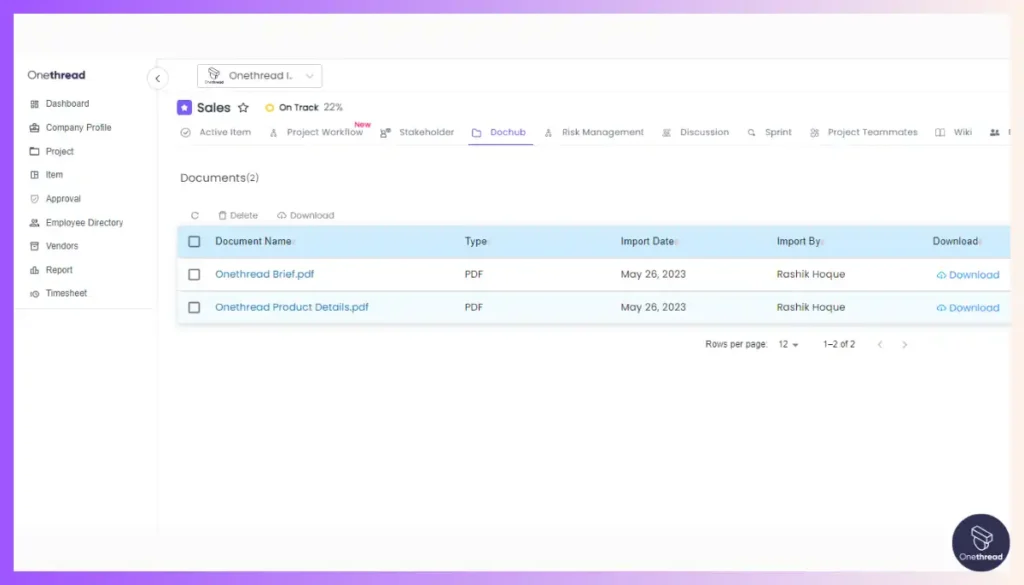
Task: Refresh the documents list
Action: coord(195,215)
